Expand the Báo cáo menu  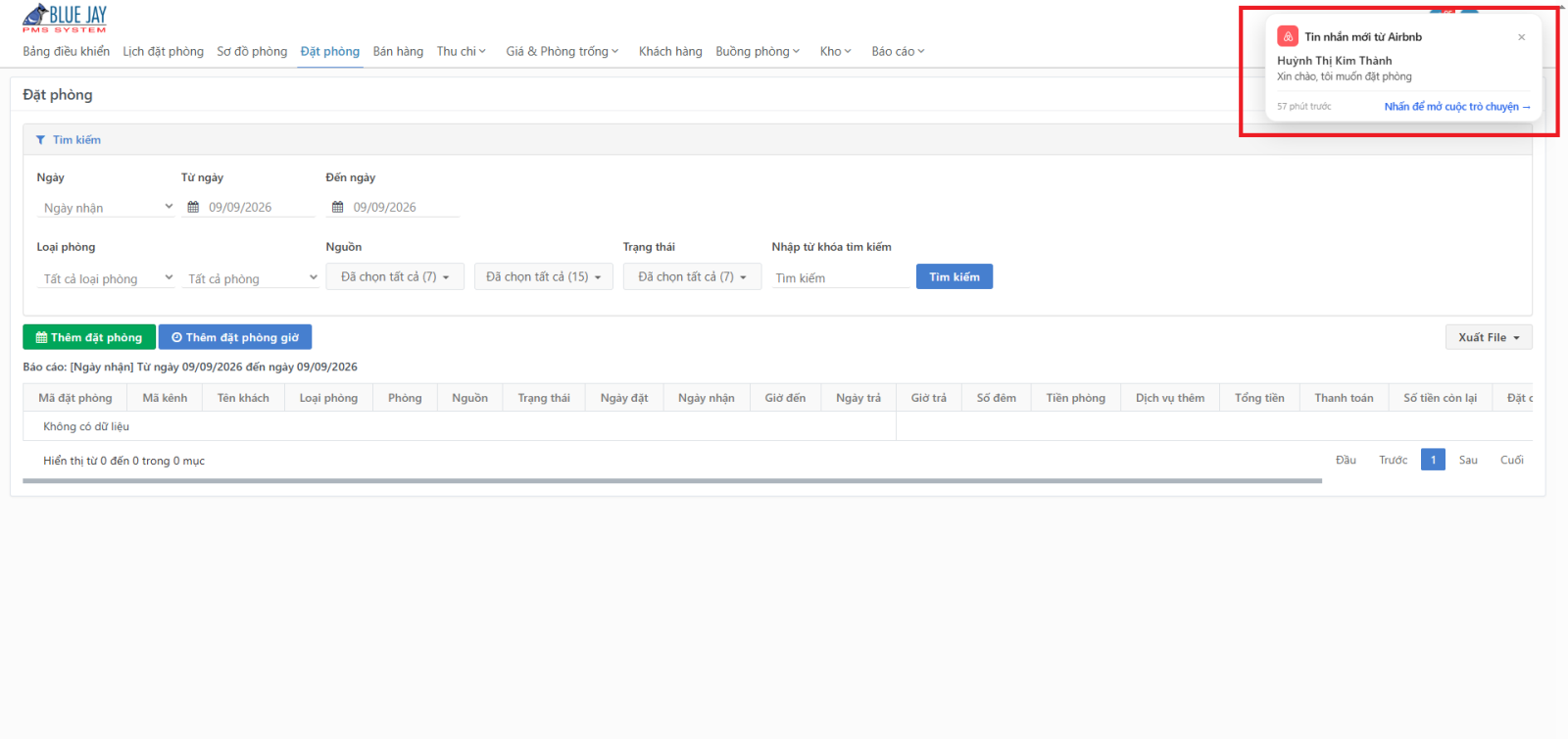point(898,51)
